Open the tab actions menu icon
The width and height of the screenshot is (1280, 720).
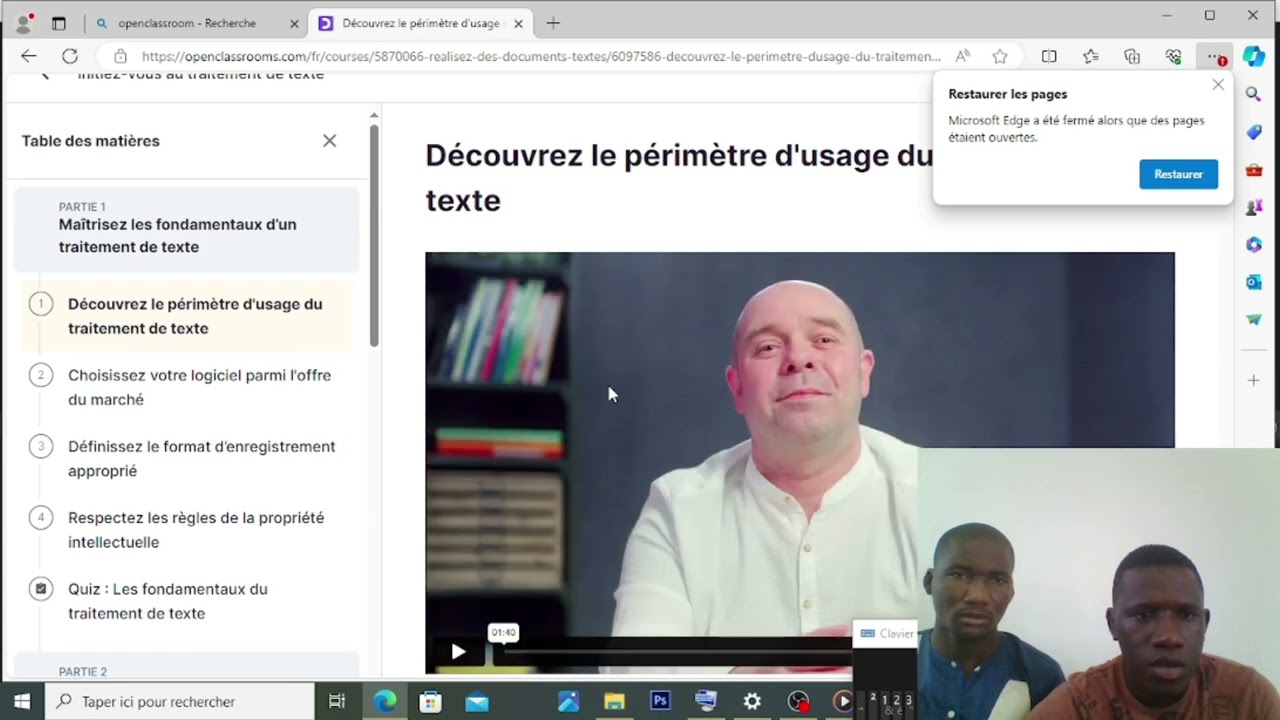(x=59, y=23)
